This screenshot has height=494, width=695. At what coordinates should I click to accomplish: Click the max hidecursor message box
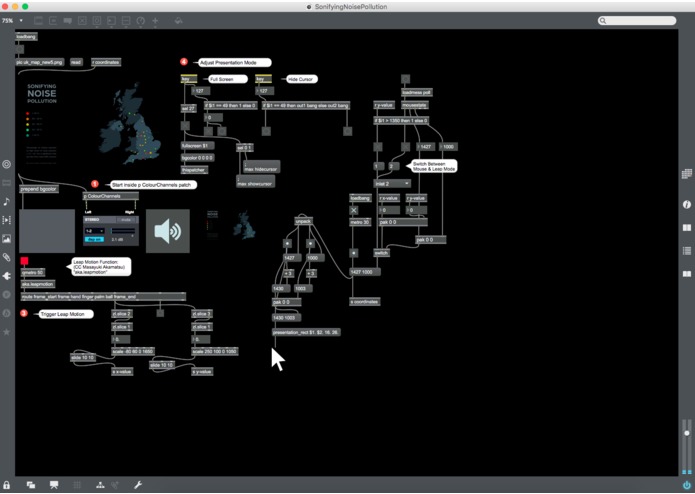click(x=262, y=167)
